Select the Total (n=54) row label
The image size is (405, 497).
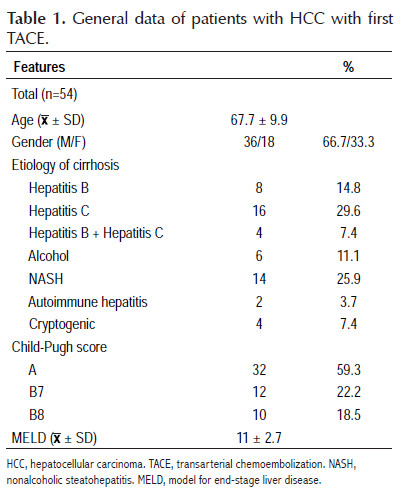click(x=44, y=94)
